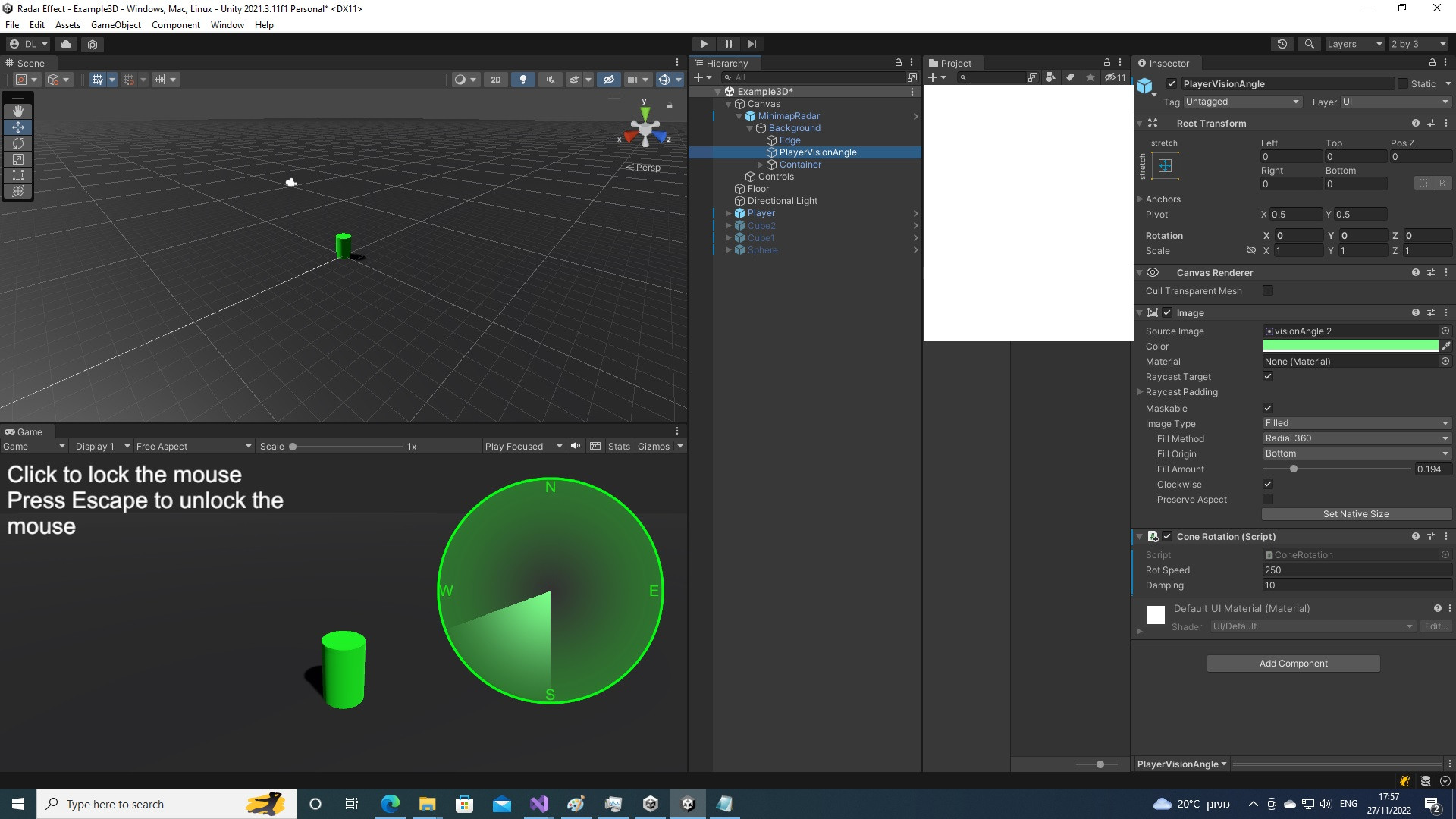Screen dimensions: 1456x819
Task: Expand the Player object in Hierarchy
Action: click(728, 213)
